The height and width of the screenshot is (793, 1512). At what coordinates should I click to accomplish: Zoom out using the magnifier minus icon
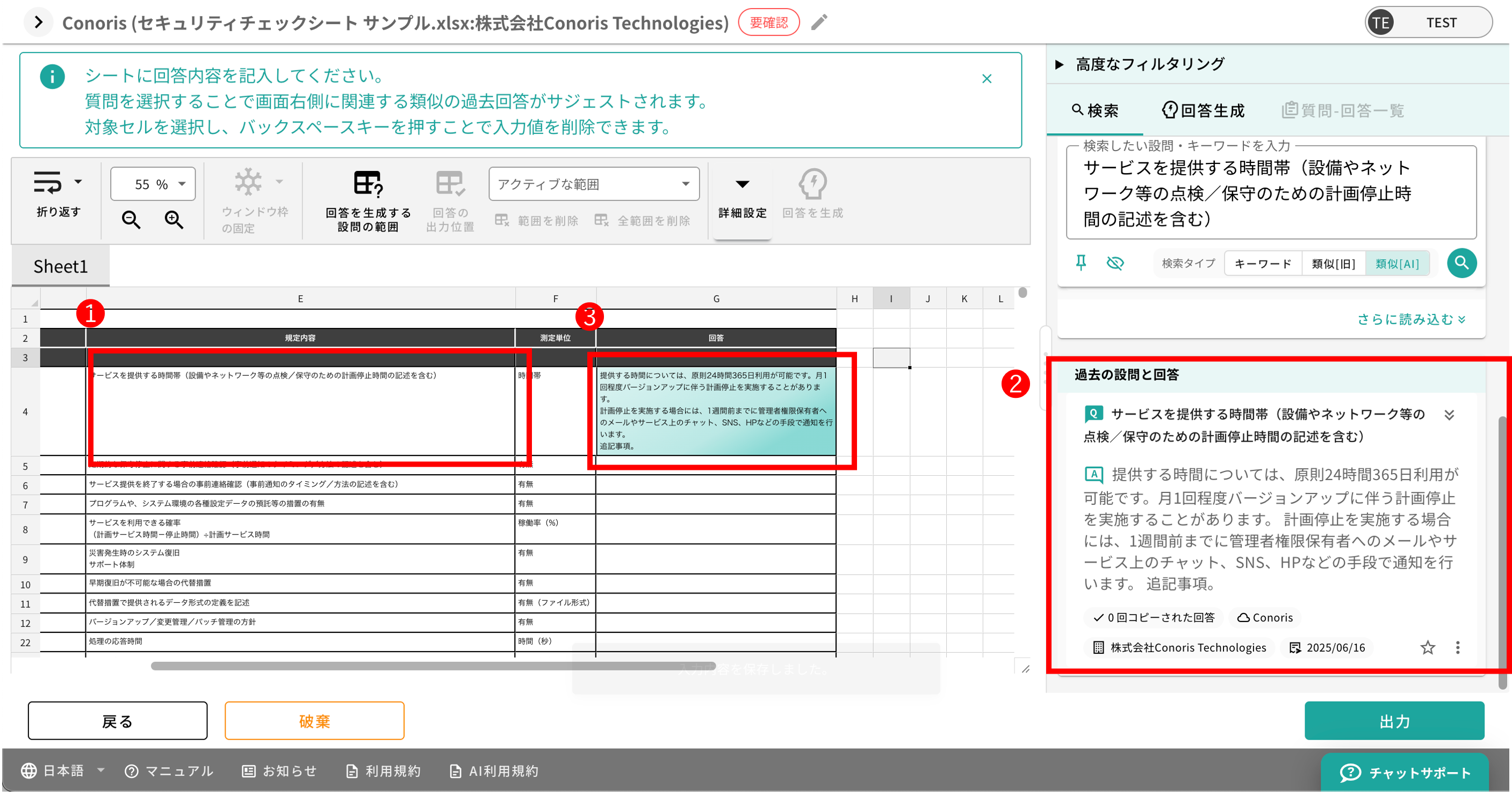coord(131,220)
